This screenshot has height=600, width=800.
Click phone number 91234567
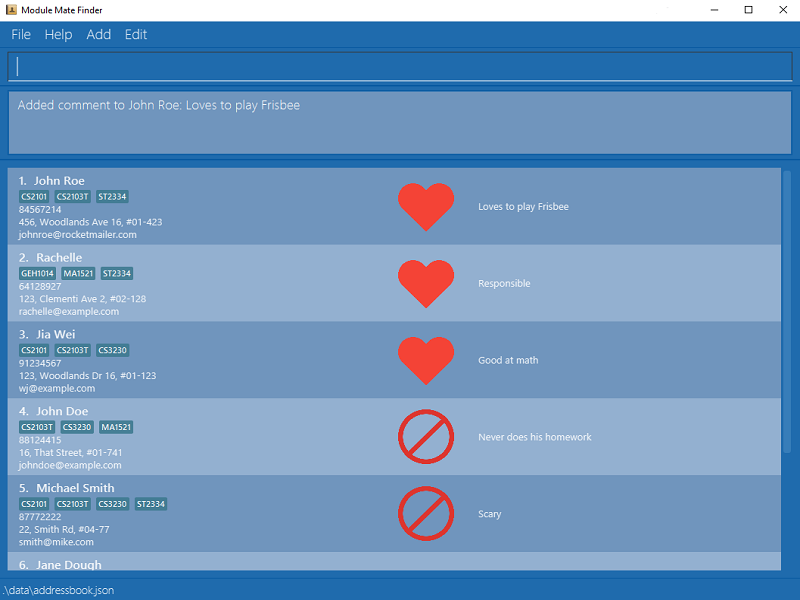pyautogui.click(x=40, y=363)
